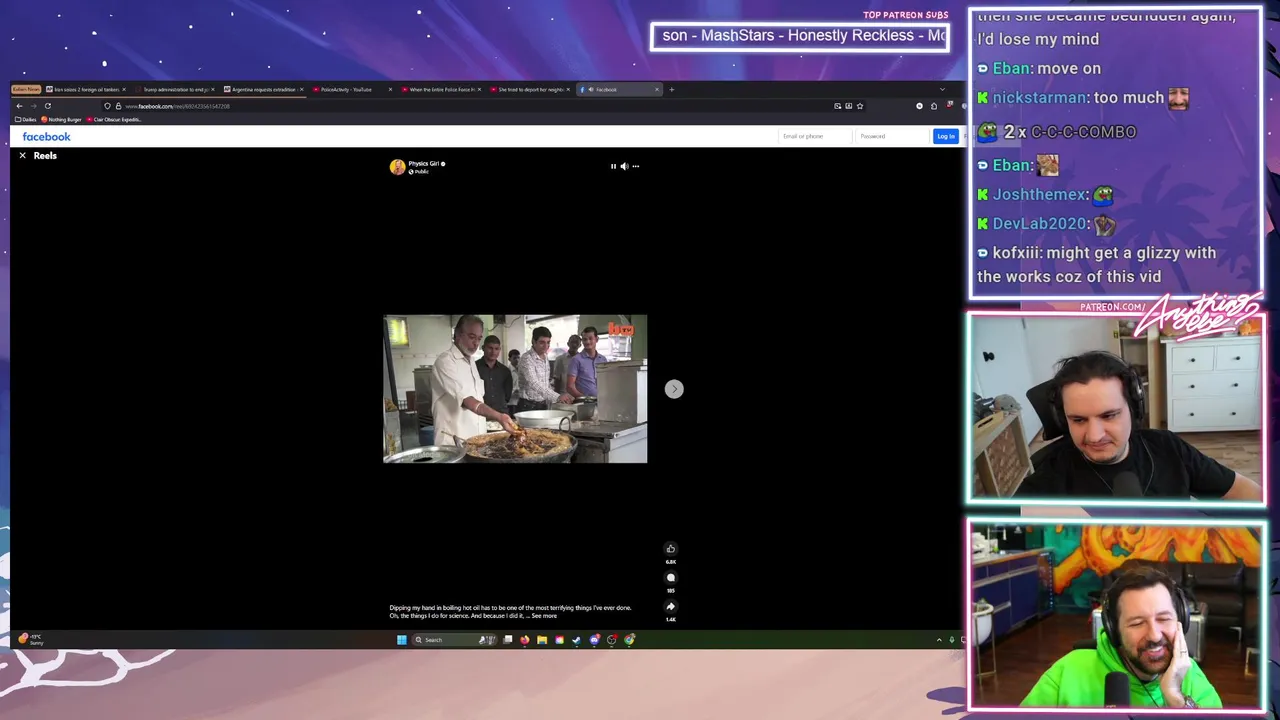Click the Facebook logo
1280x720 pixels.
click(x=46, y=137)
